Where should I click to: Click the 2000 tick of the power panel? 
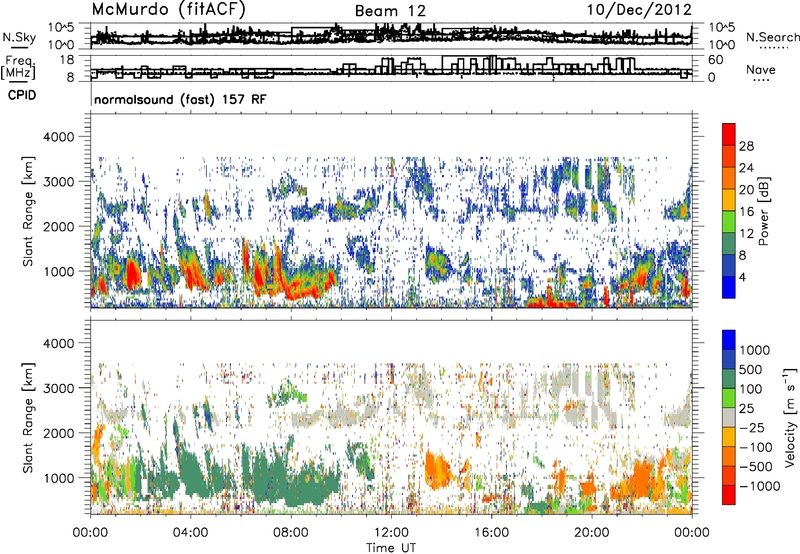(x=59, y=226)
